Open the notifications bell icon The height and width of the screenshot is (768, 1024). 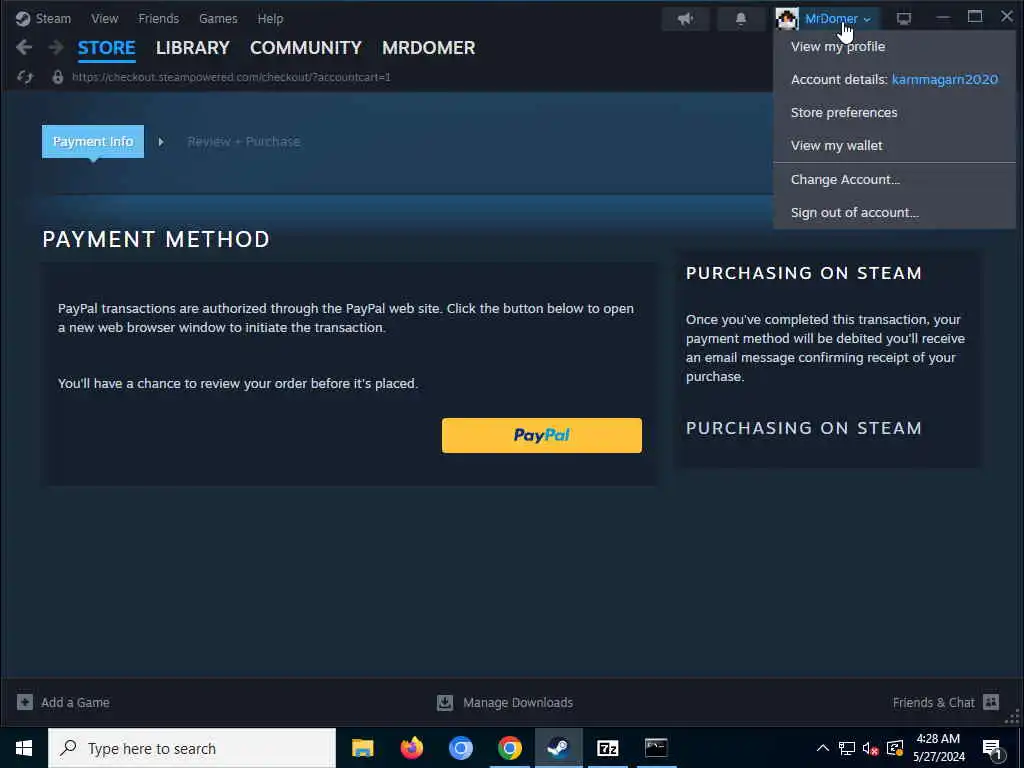coord(741,18)
